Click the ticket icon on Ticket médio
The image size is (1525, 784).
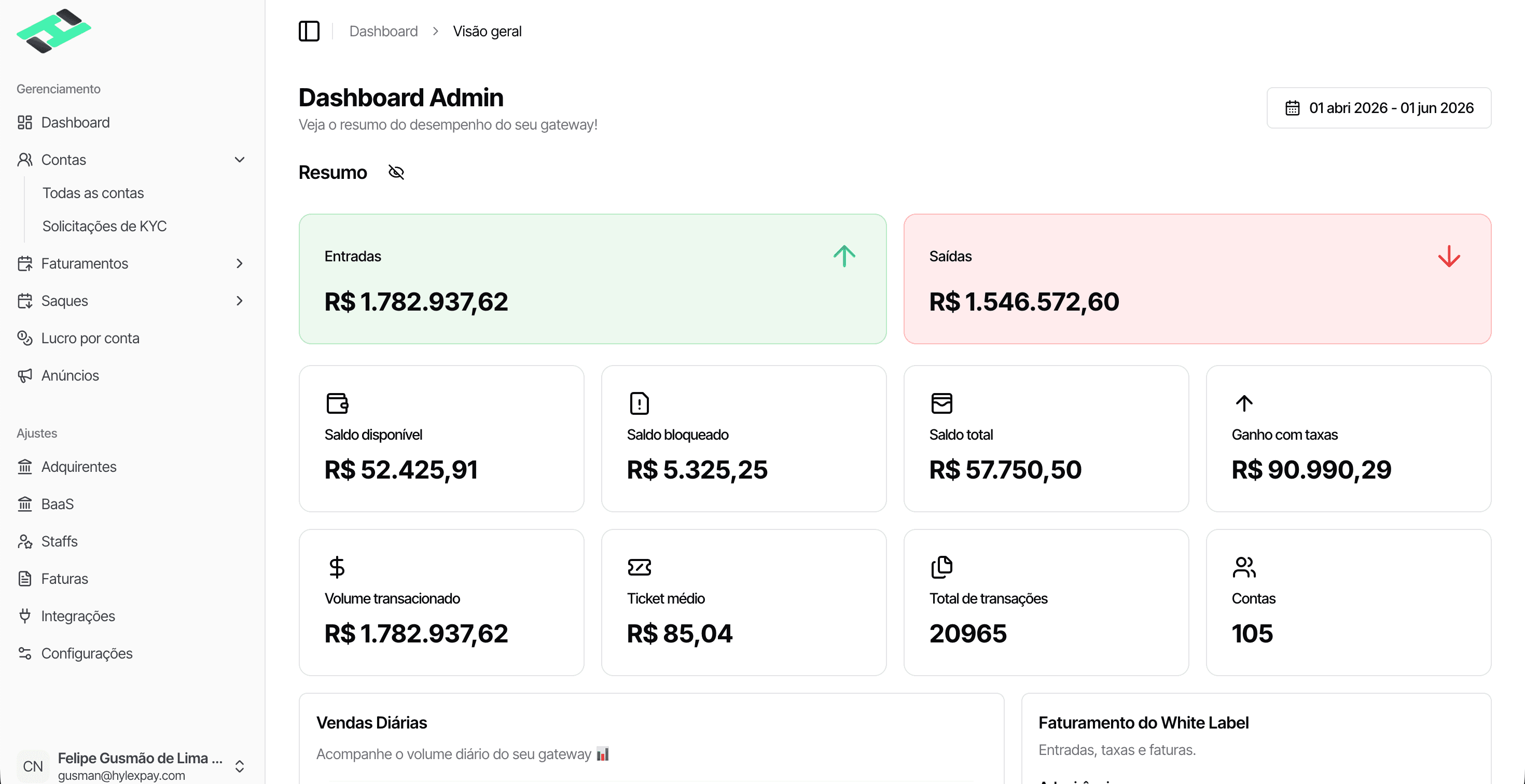coord(640,567)
